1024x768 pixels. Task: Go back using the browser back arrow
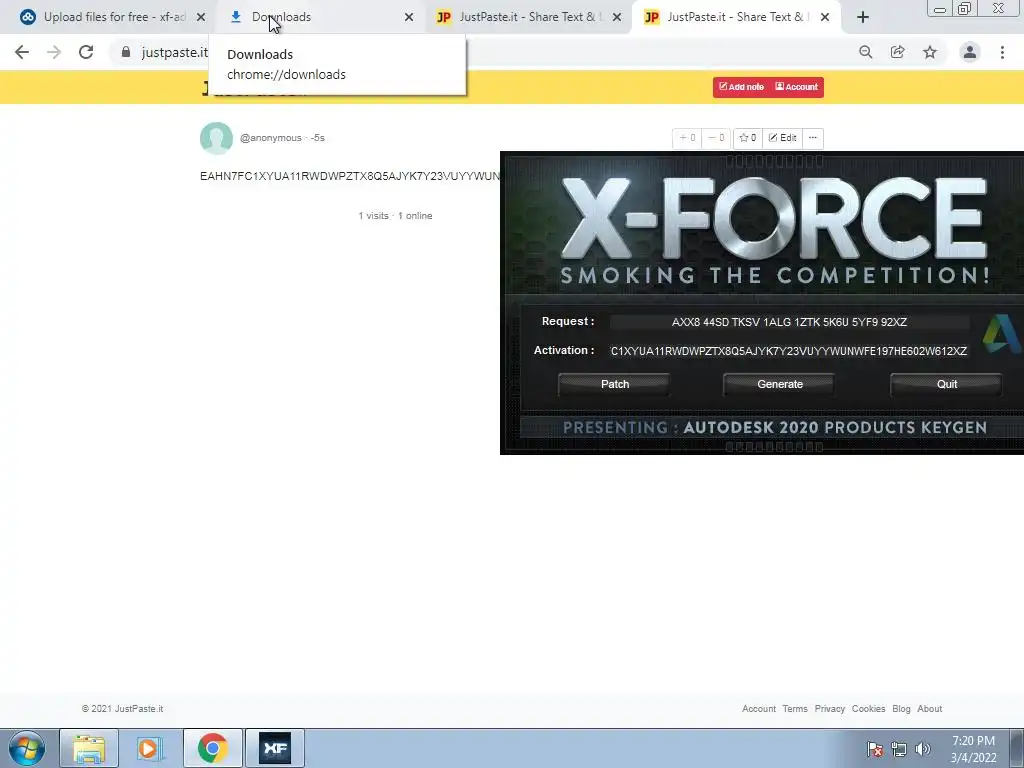[x=22, y=52]
